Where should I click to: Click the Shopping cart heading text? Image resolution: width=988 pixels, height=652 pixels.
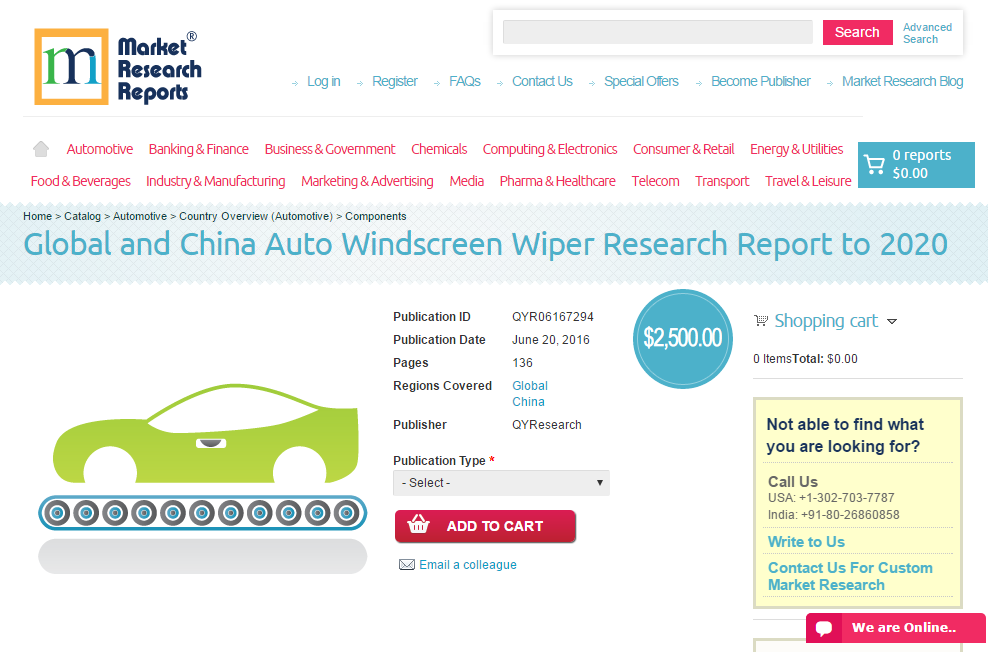point(825,321)
